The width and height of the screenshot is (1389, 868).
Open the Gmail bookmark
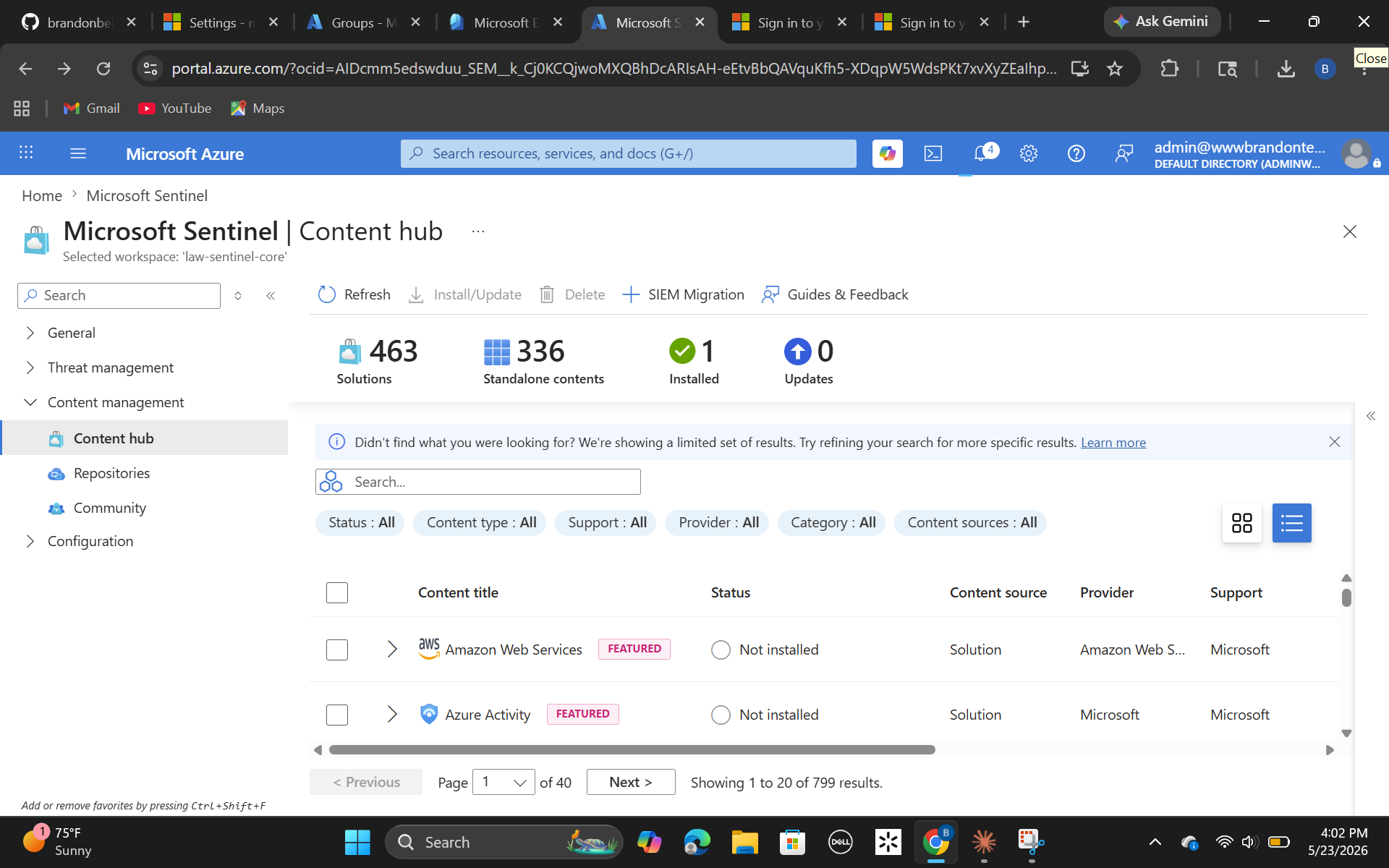click(x=92, y=108)
